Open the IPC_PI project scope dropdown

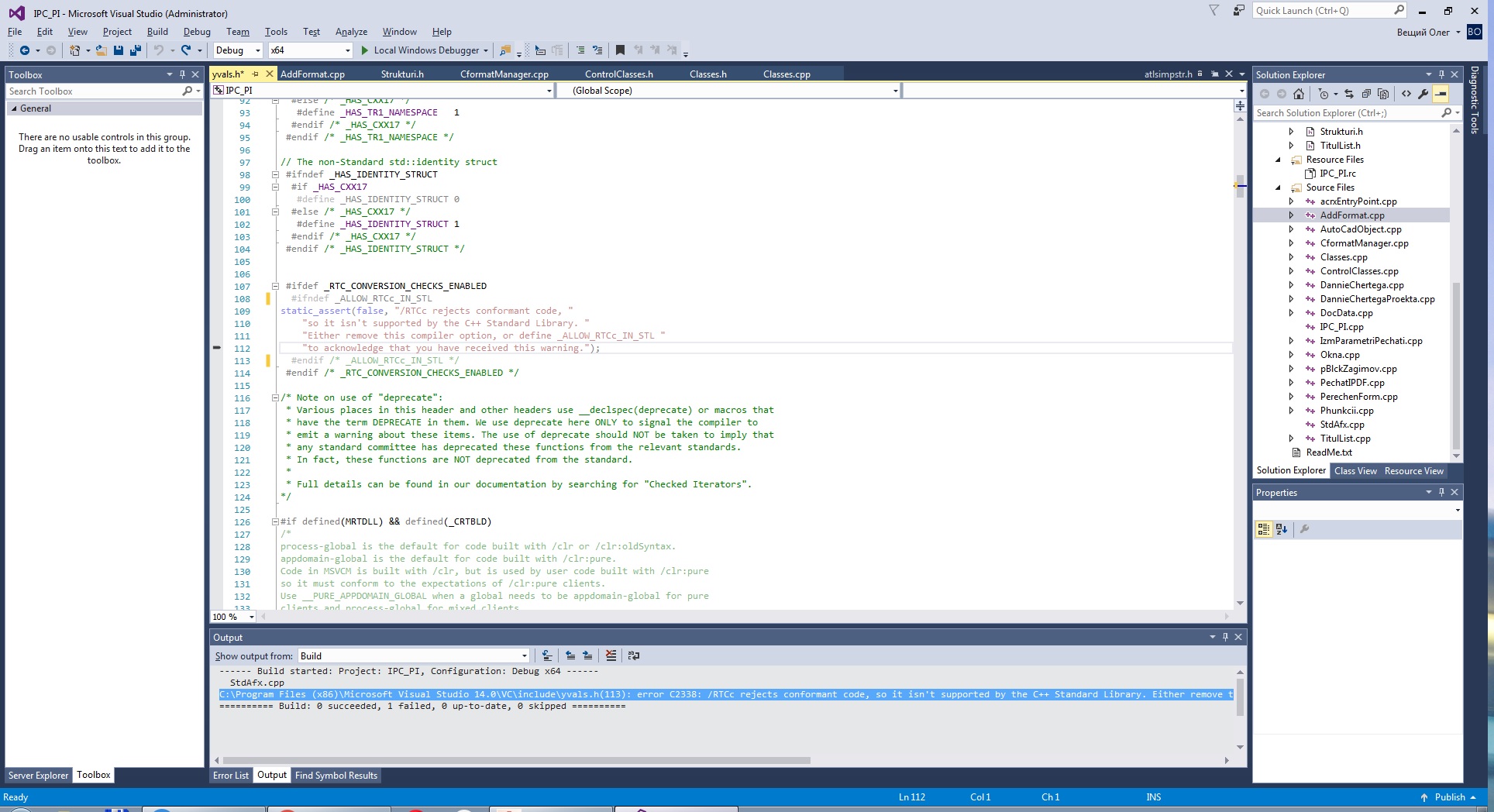pyautogui.click(x=382, y=91)
